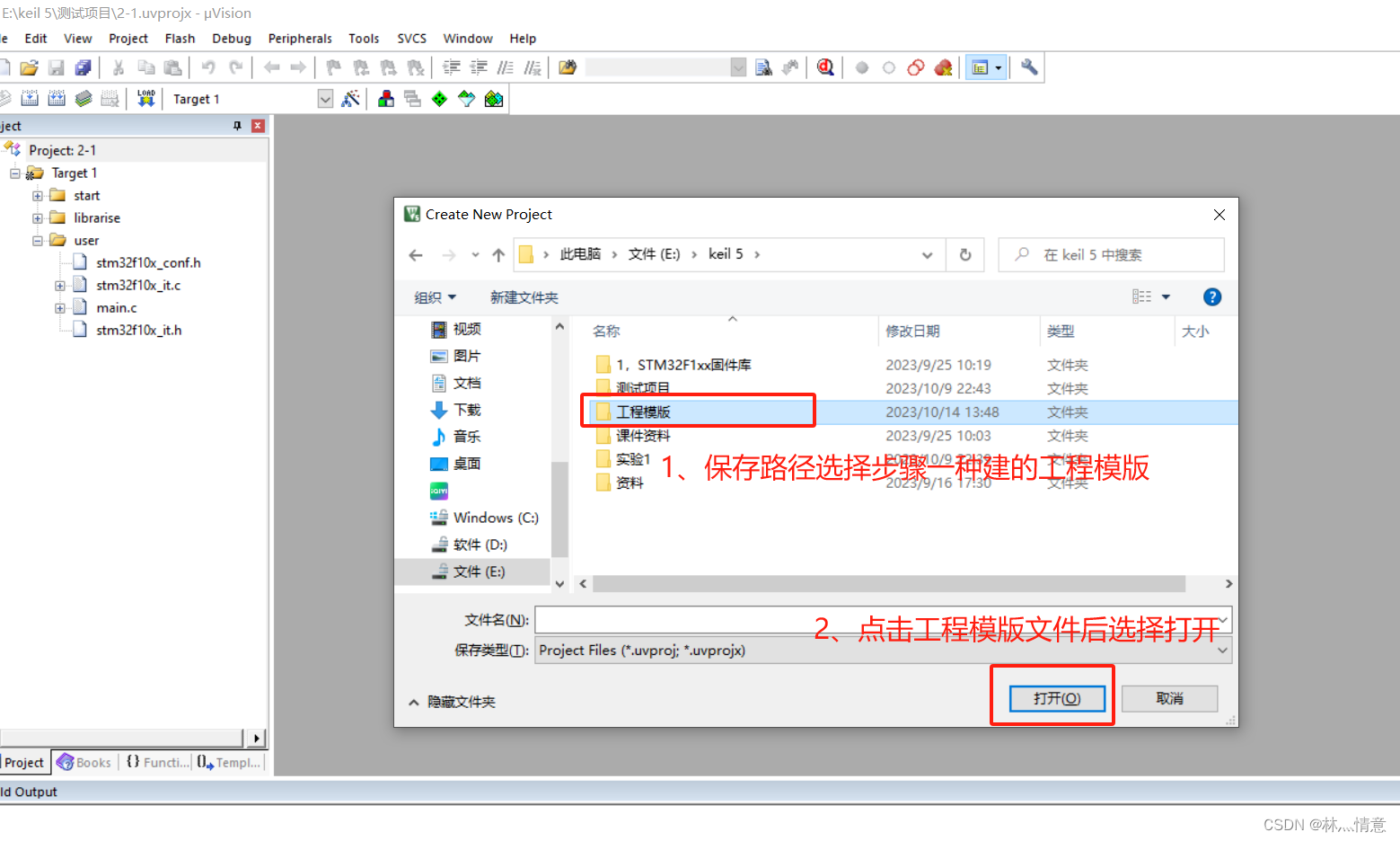
Task: Open the path history dropdown chevron
Action: point(927,255)
